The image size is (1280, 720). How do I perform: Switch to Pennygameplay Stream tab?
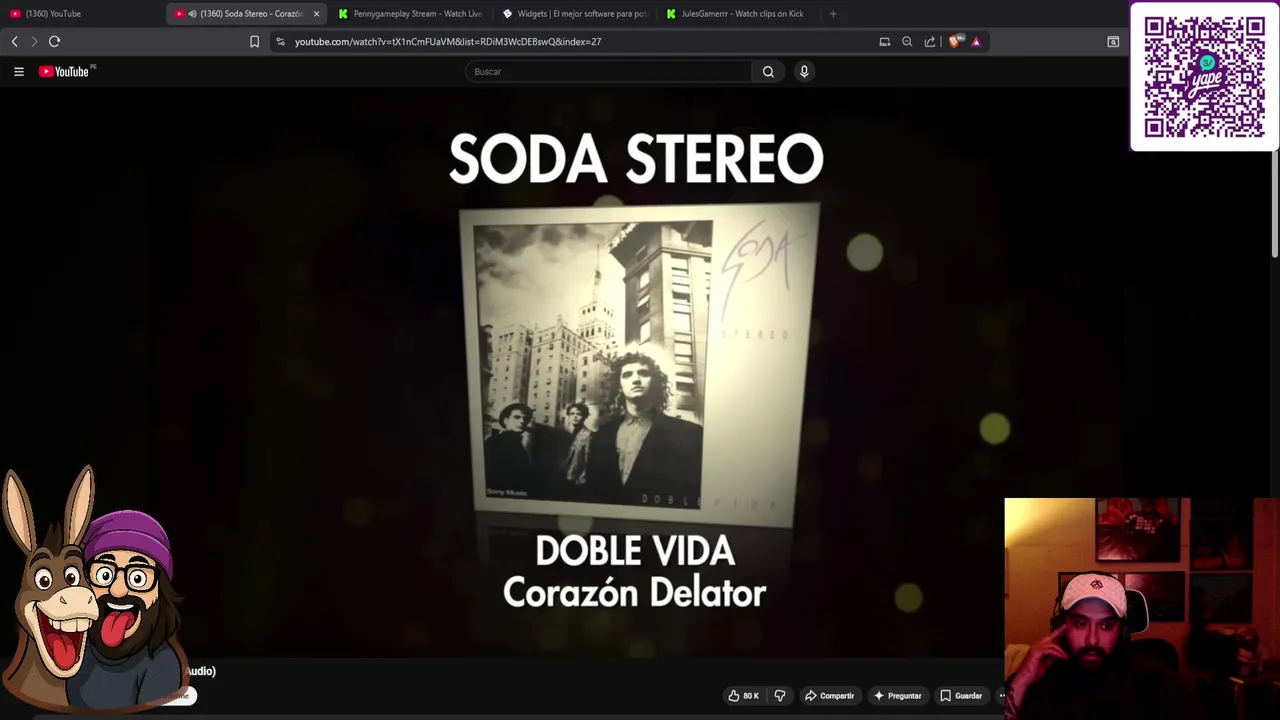point(410,14)
